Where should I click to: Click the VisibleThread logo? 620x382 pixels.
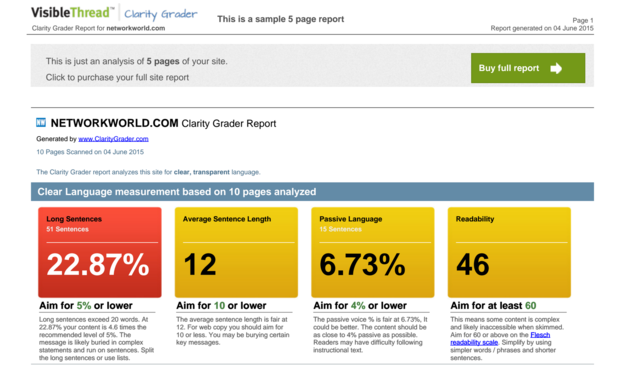point(72,13)
